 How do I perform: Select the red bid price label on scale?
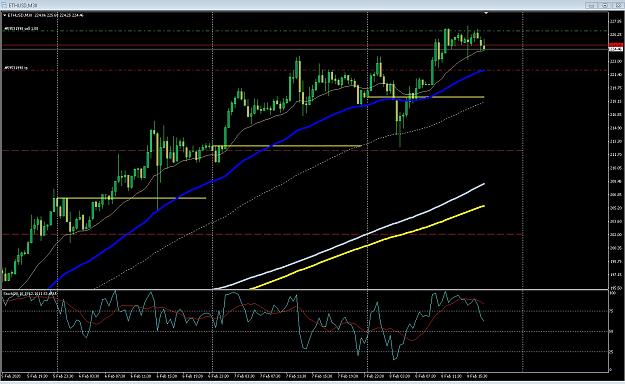[x=616, y=45]
